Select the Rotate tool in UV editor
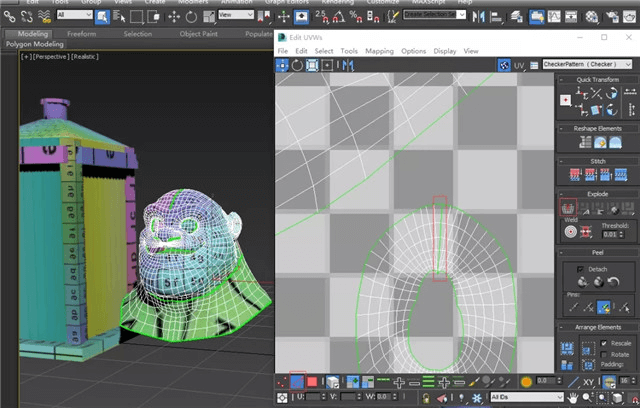This screenshot has height=408, width=640. 298,65
